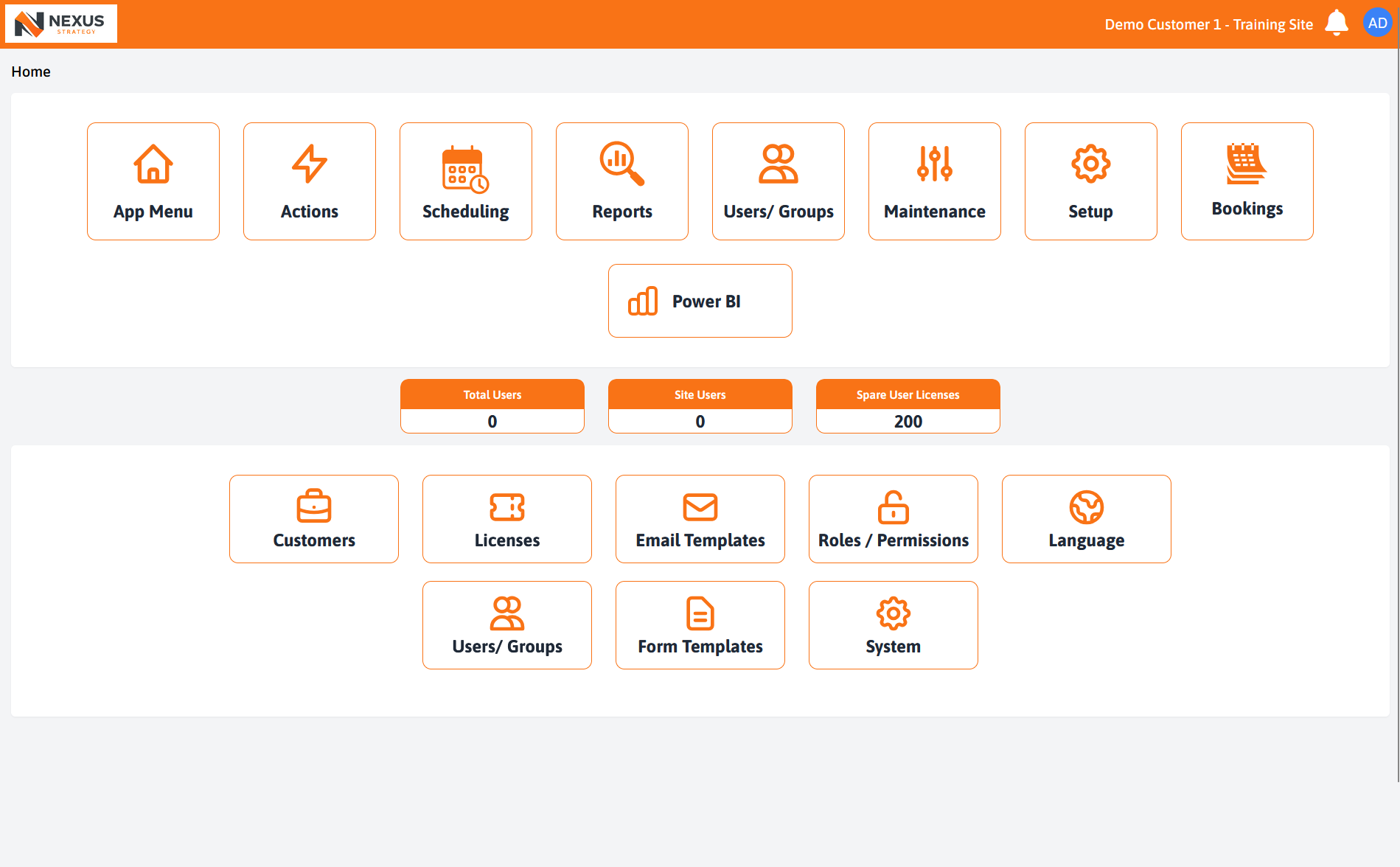Select the Language globe tile
This screenshot has width=1400, height=867.
(x=1087, y=519)
